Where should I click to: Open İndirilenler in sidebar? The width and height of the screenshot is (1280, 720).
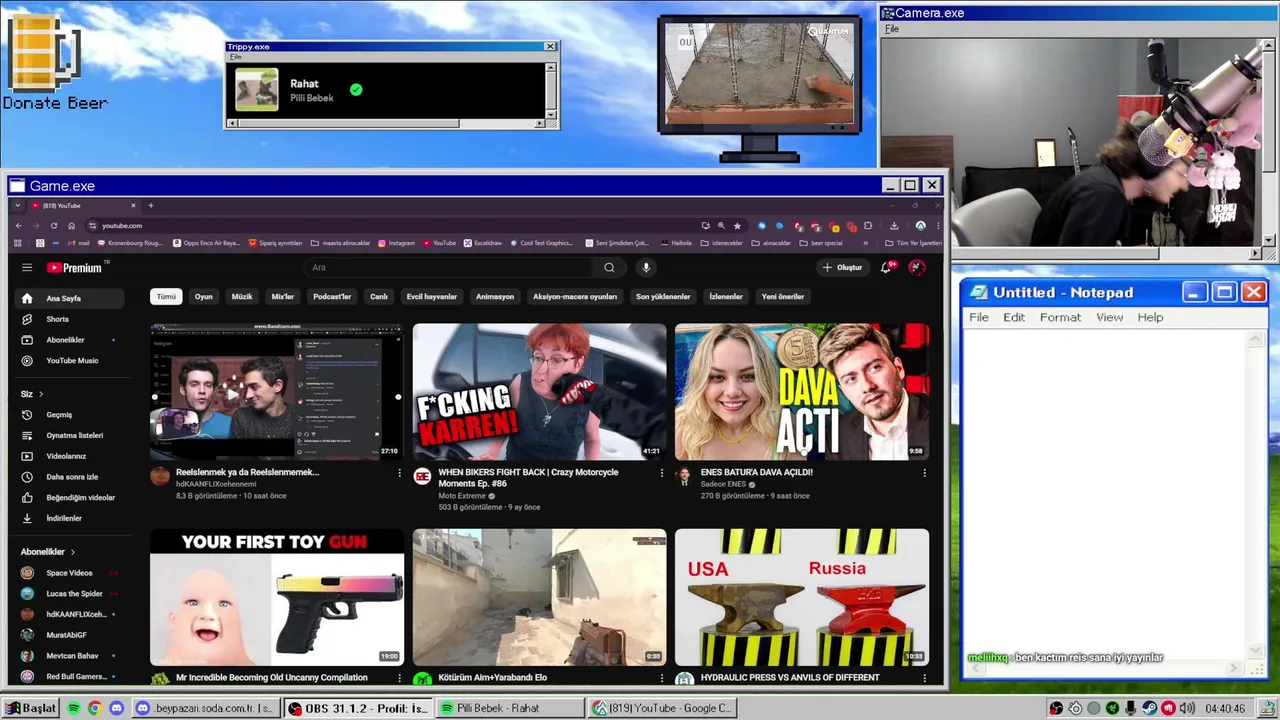(x=69, y=518)
